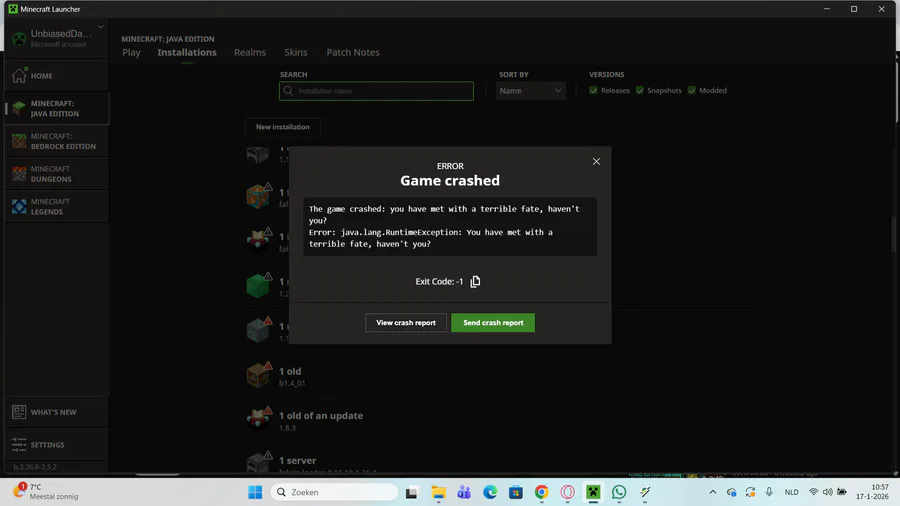Click the chest icon of '1 old' installation
900x506 pixels.
(258, 376)
